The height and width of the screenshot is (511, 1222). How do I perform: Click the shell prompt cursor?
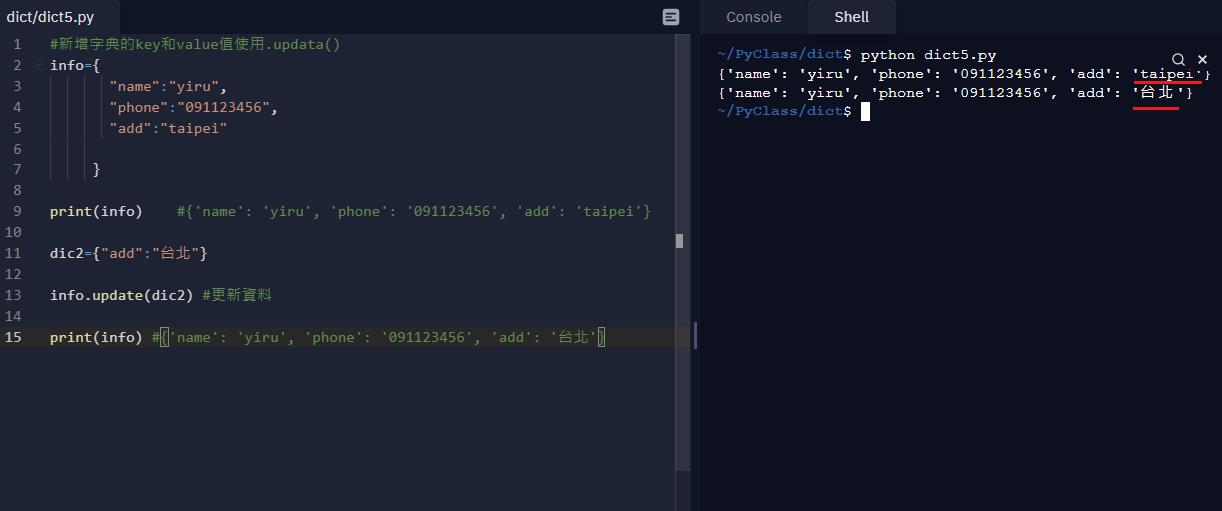click(865, 112)
